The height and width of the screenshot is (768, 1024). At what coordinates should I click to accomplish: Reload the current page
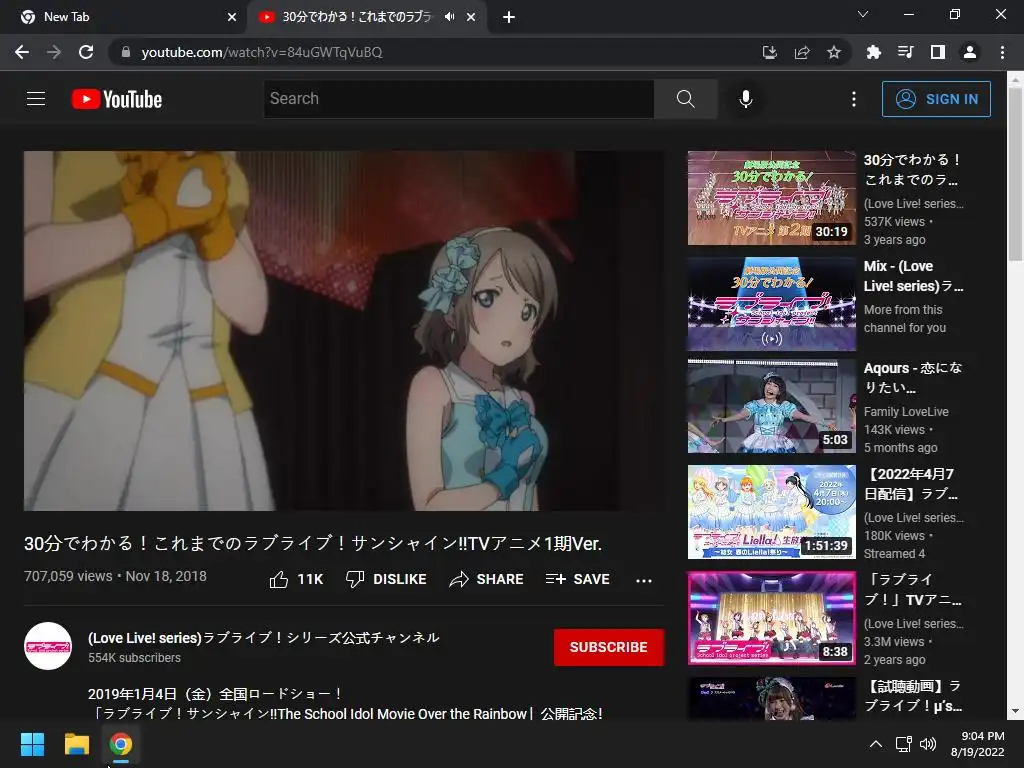click(86, 52)
